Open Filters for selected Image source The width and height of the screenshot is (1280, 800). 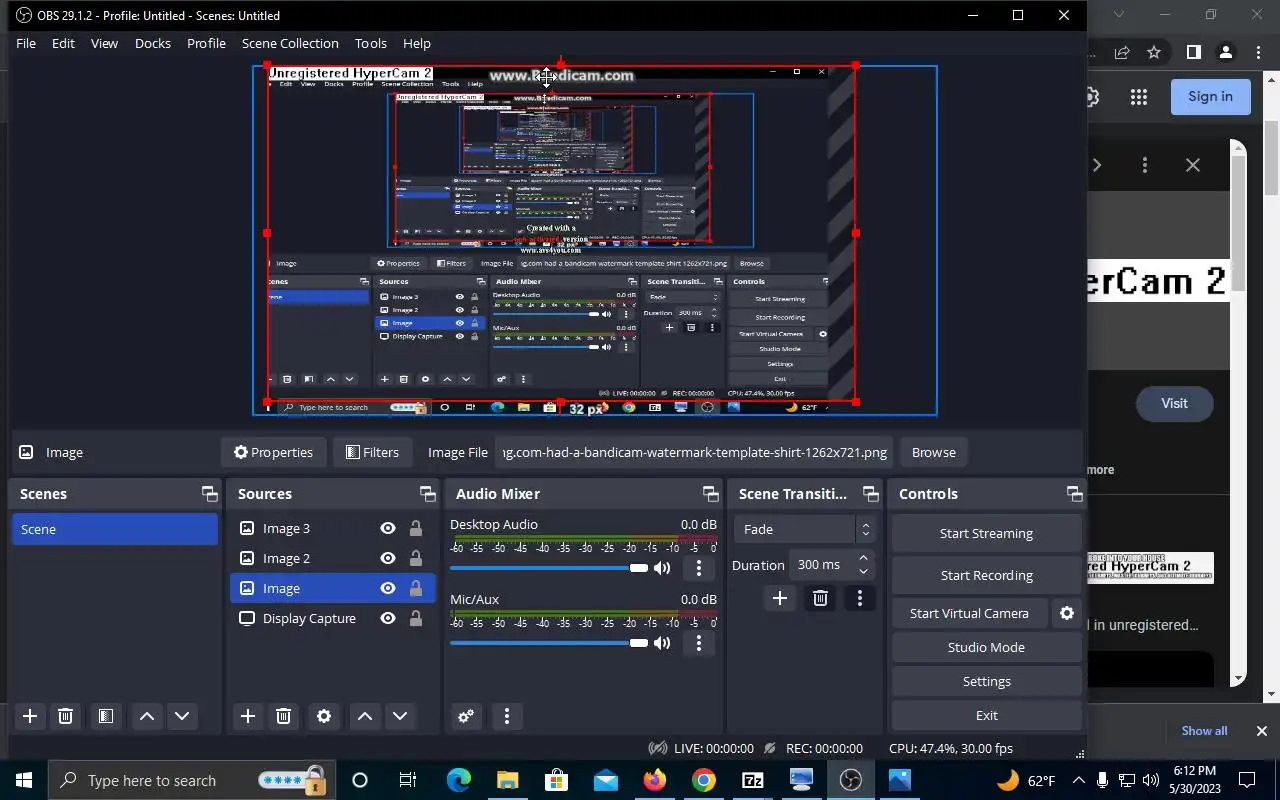tap(372, 452)
